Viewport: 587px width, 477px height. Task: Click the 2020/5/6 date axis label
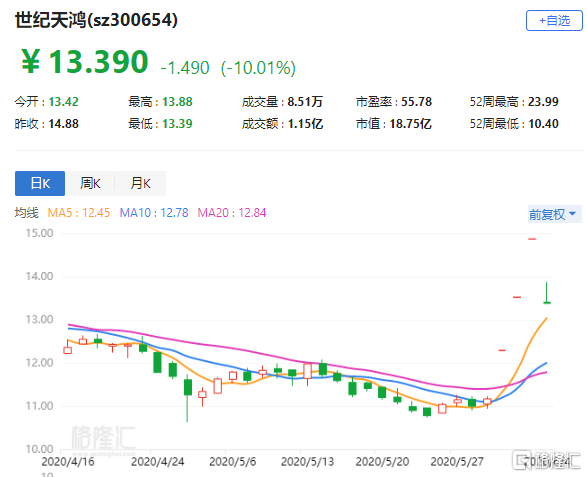(x=232, y=462)
